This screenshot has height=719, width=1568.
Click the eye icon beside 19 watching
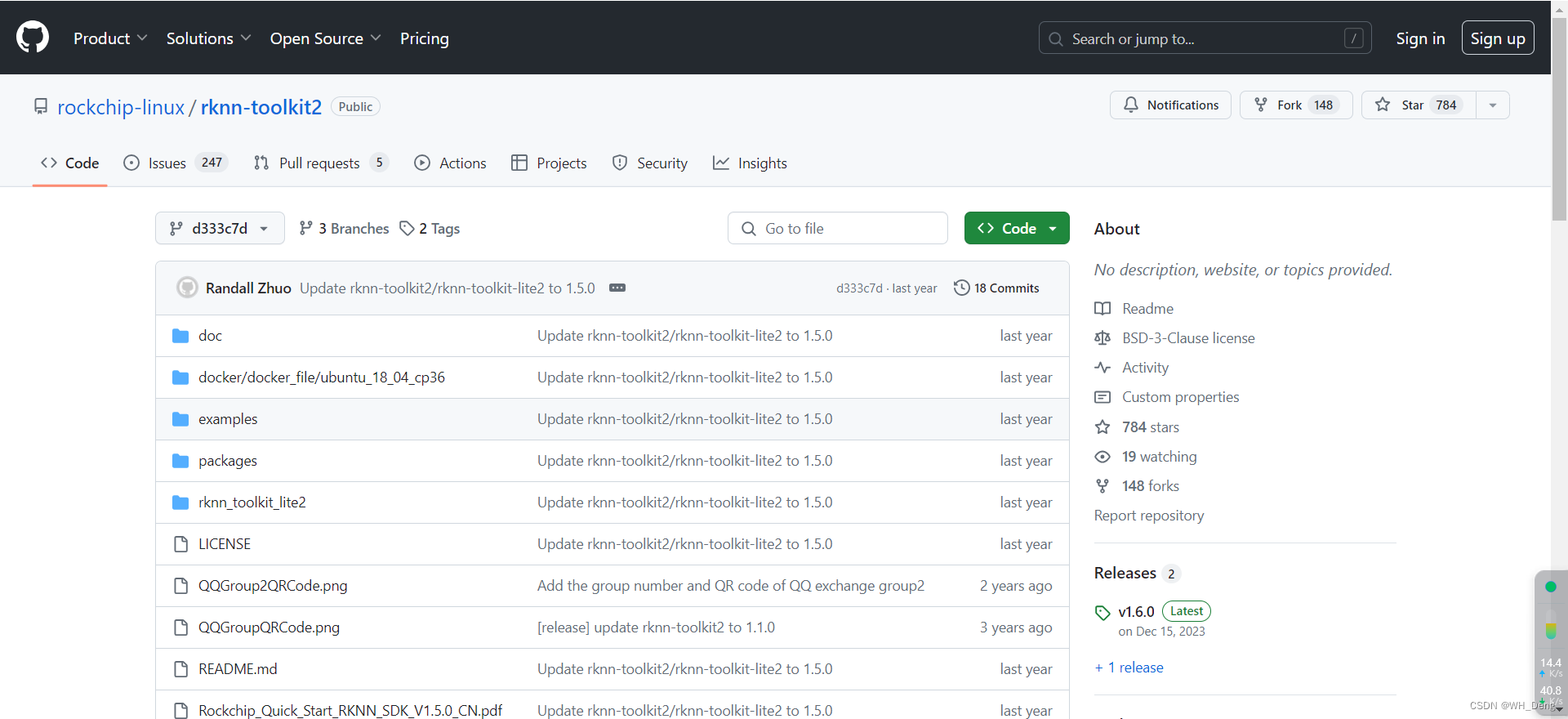pyautogui.click(x=1102, y=457)
